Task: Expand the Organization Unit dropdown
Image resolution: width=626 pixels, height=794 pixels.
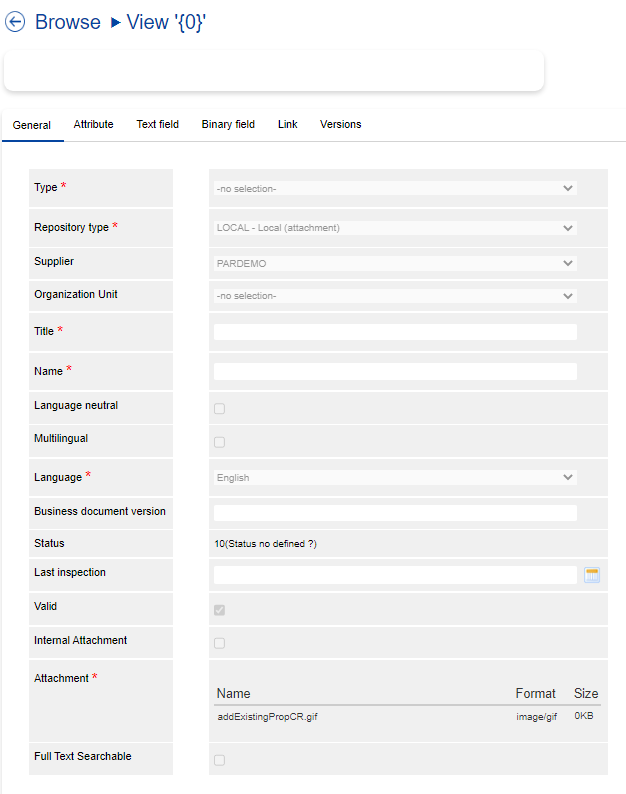Action: (395, 296)
